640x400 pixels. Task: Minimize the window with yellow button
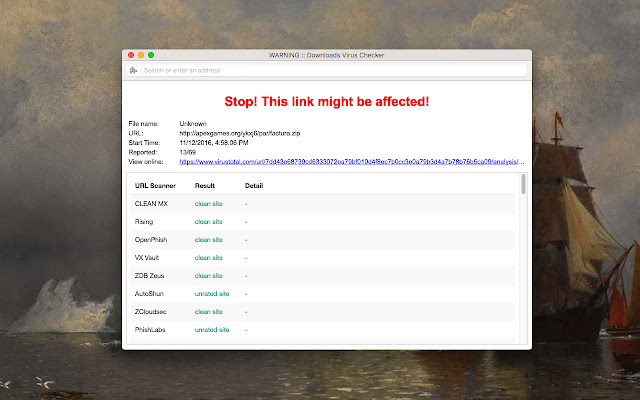(x=141, y=55)
